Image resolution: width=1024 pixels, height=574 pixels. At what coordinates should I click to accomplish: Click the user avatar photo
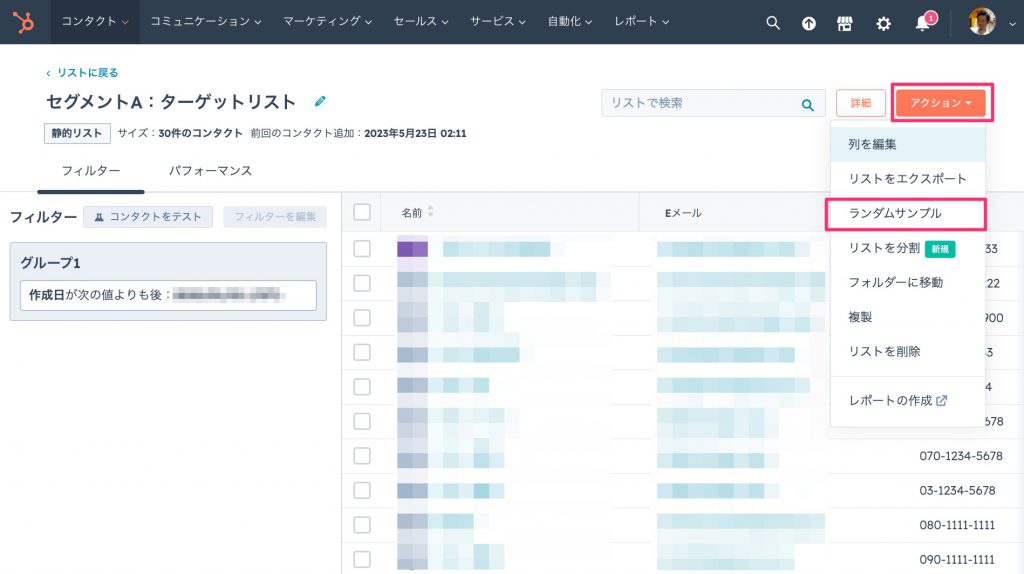[982, 22]
